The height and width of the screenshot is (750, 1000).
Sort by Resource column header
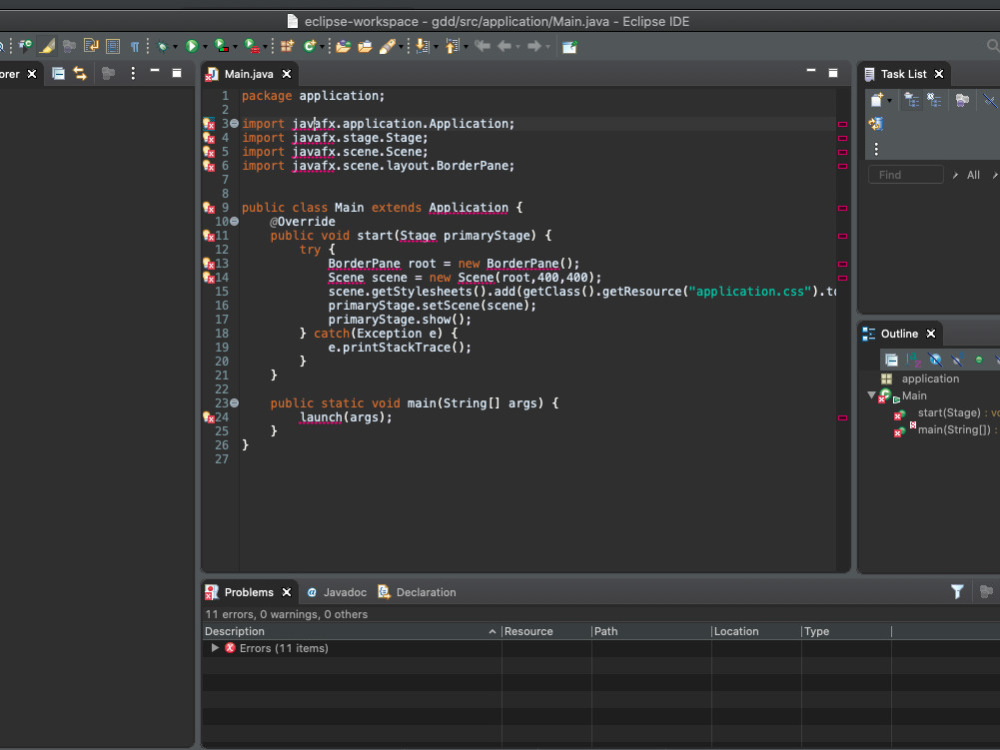point(547,631)
